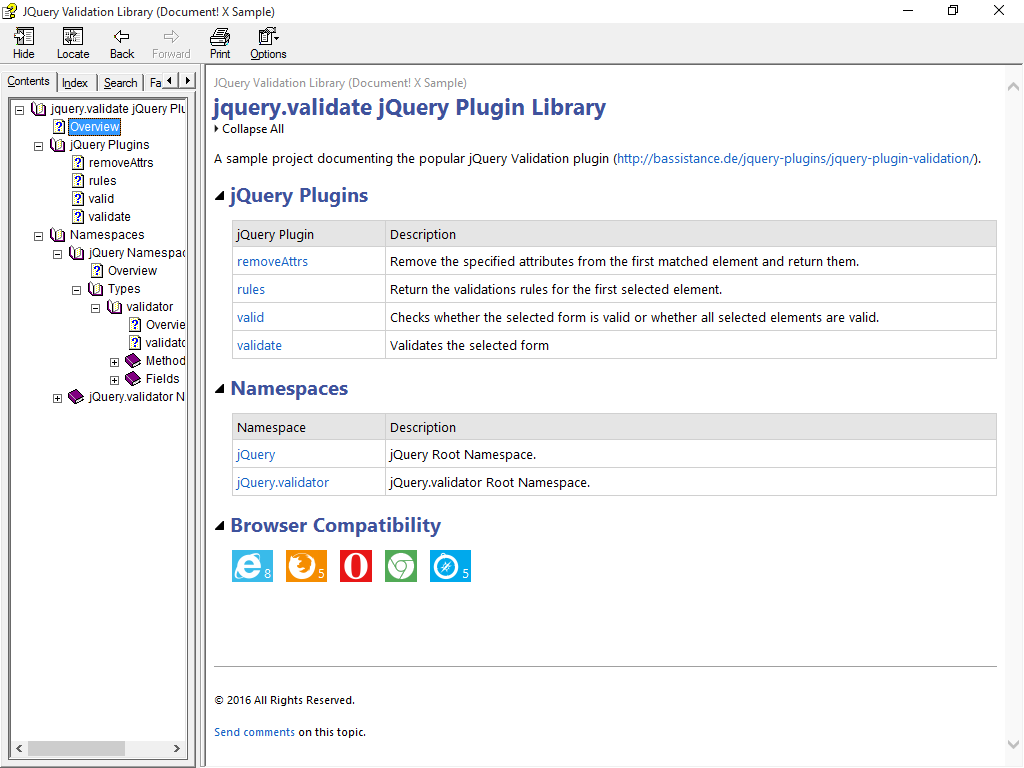Click the rules topic page icon
The image size is (1024, 768).
[78, 180]
